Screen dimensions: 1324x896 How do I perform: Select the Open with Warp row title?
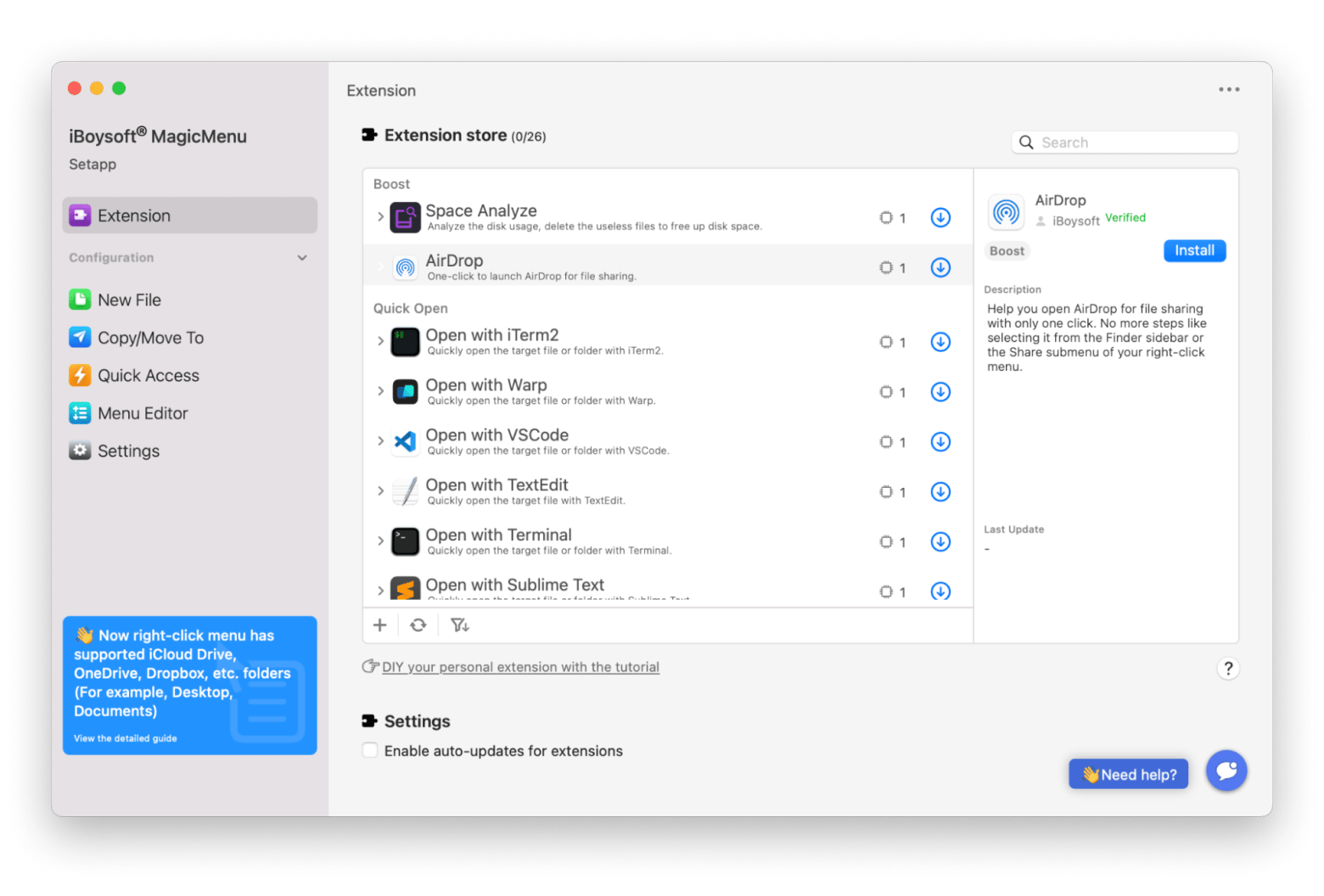[x=486, y=385]
